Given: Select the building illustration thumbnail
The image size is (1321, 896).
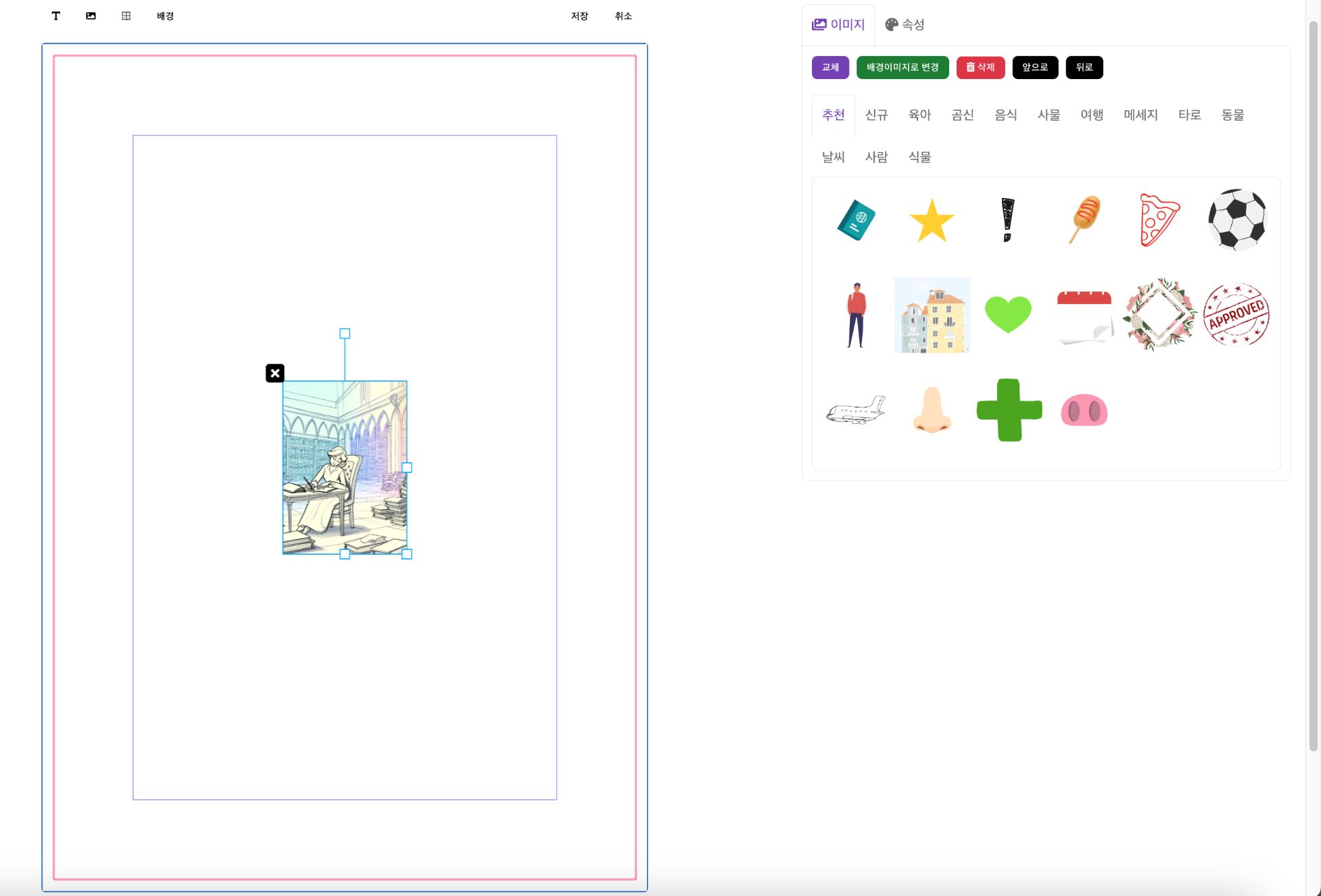Looking at the screenshot, I should tap(932, 315).
